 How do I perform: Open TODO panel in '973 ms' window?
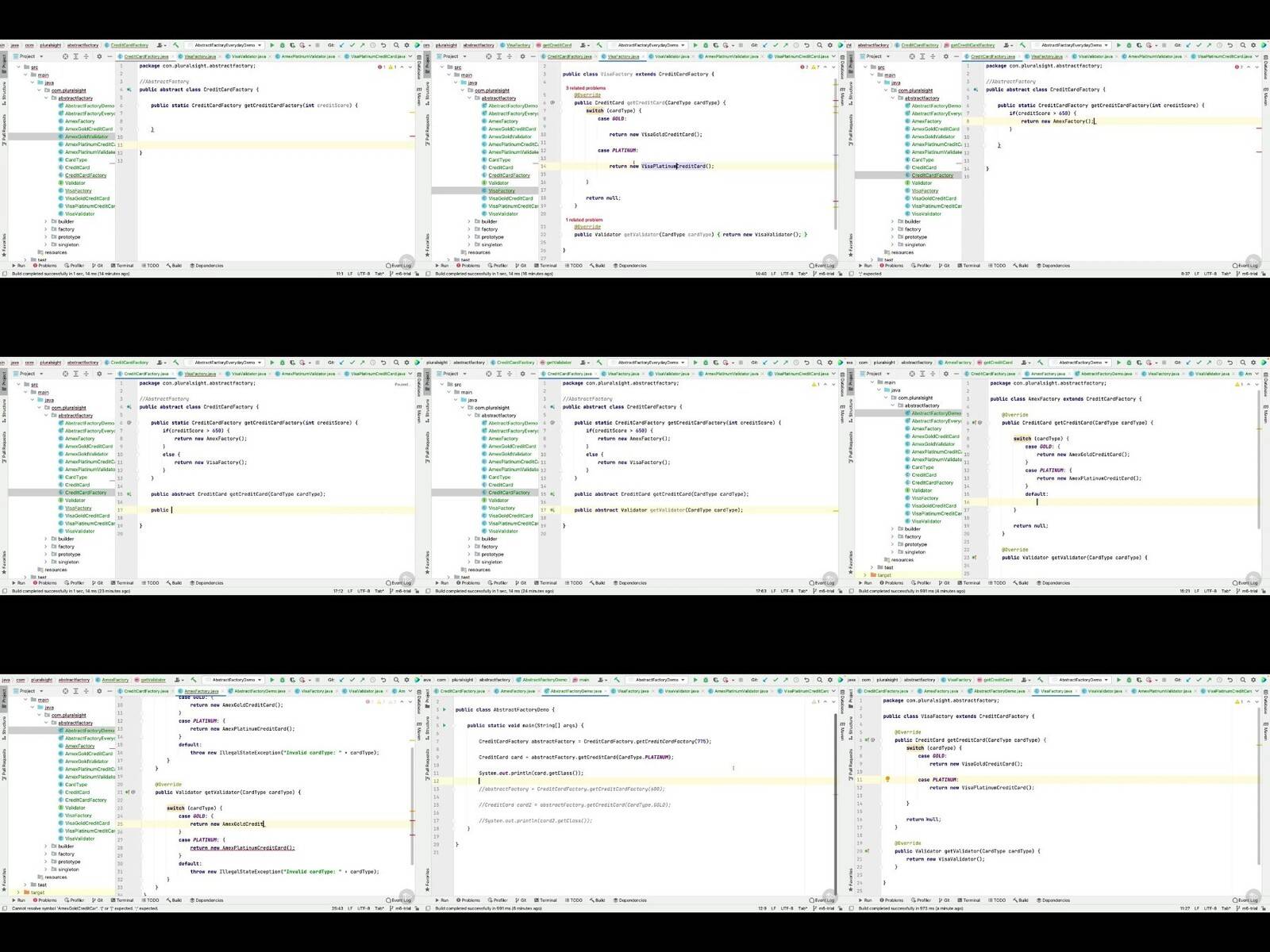pos(996,900)
